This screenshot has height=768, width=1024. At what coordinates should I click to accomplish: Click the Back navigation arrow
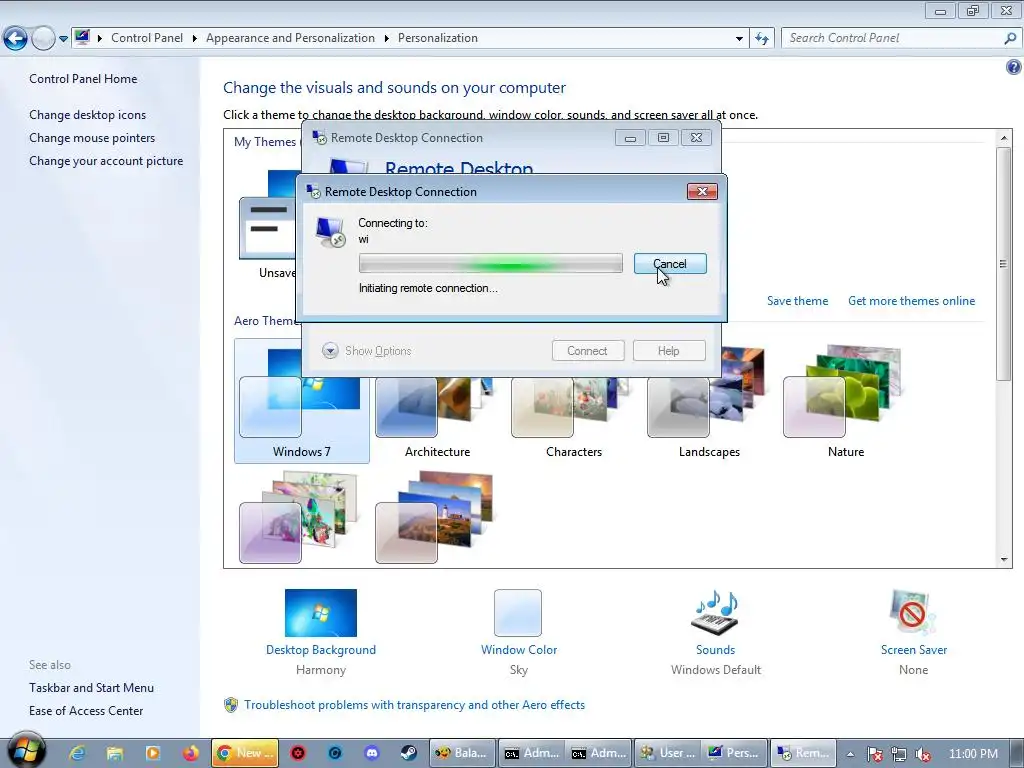15,39
